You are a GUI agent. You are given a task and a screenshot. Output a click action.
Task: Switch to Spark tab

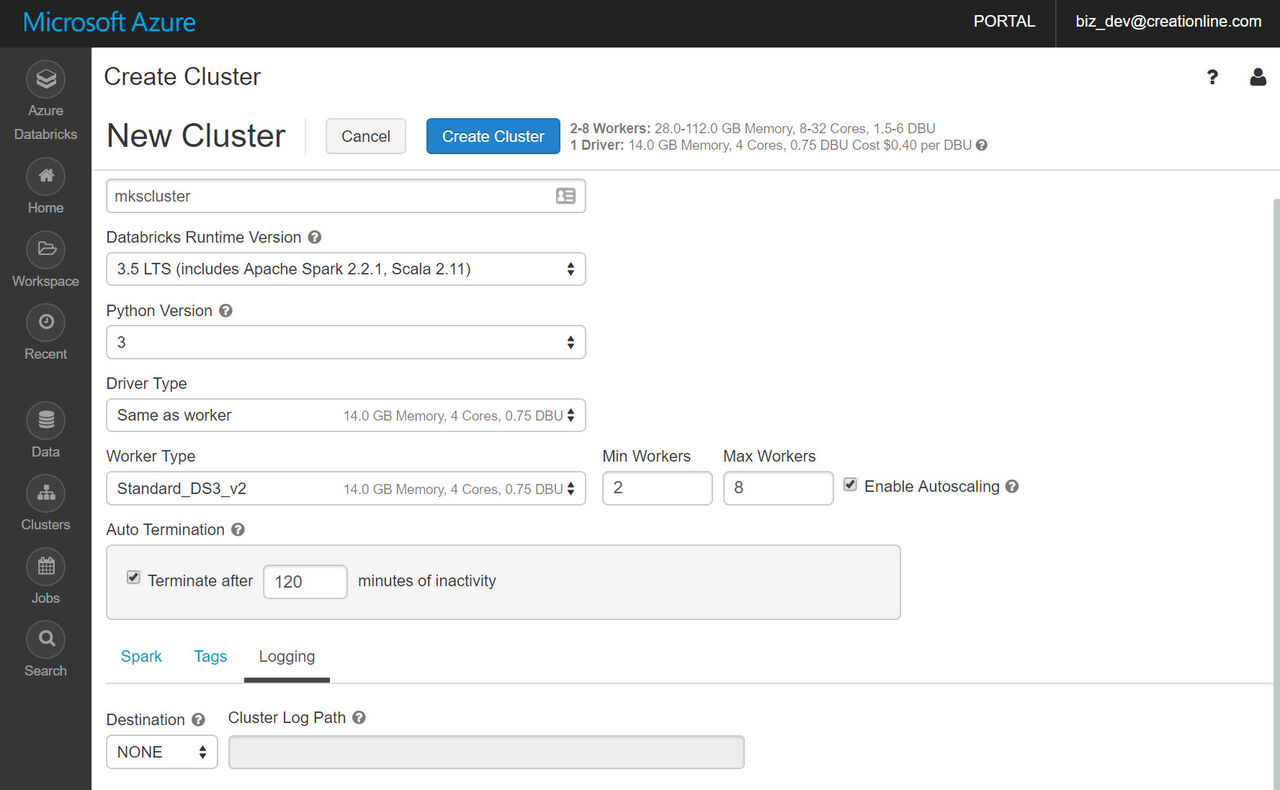click(x=141, y=657)
